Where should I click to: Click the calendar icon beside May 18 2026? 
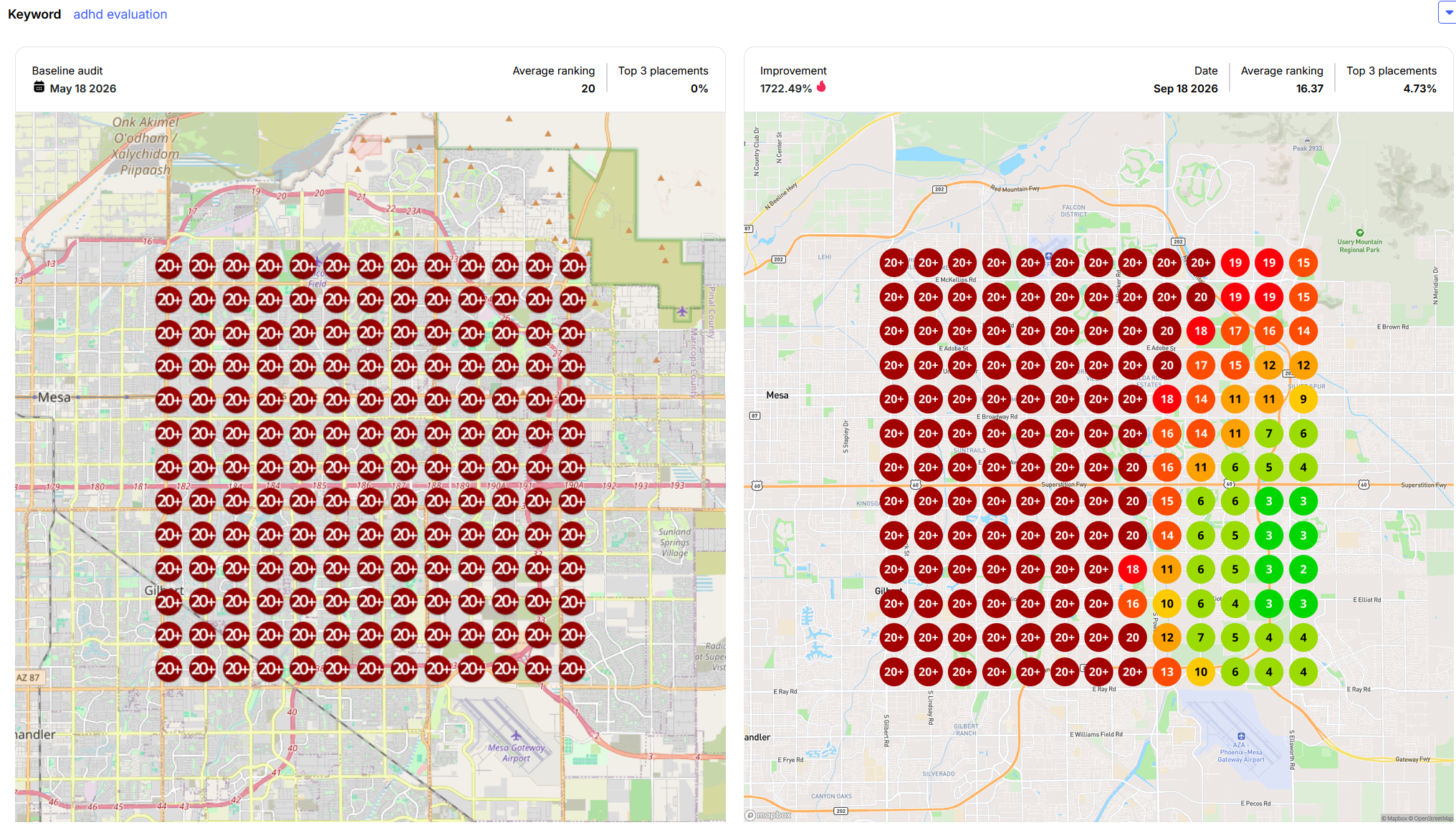click(39, 87)
